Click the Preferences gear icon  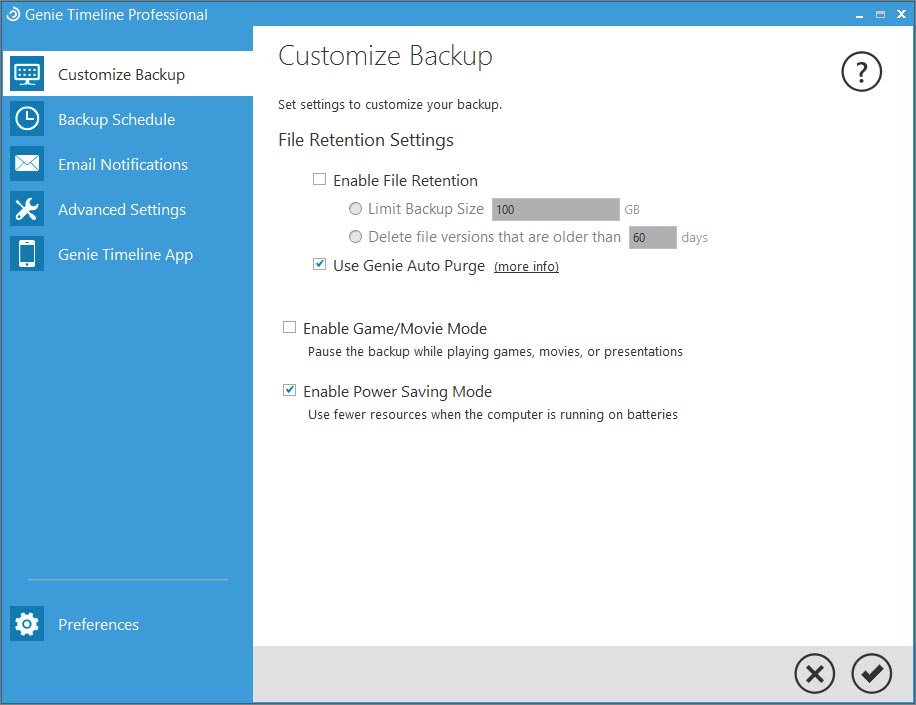27,624
